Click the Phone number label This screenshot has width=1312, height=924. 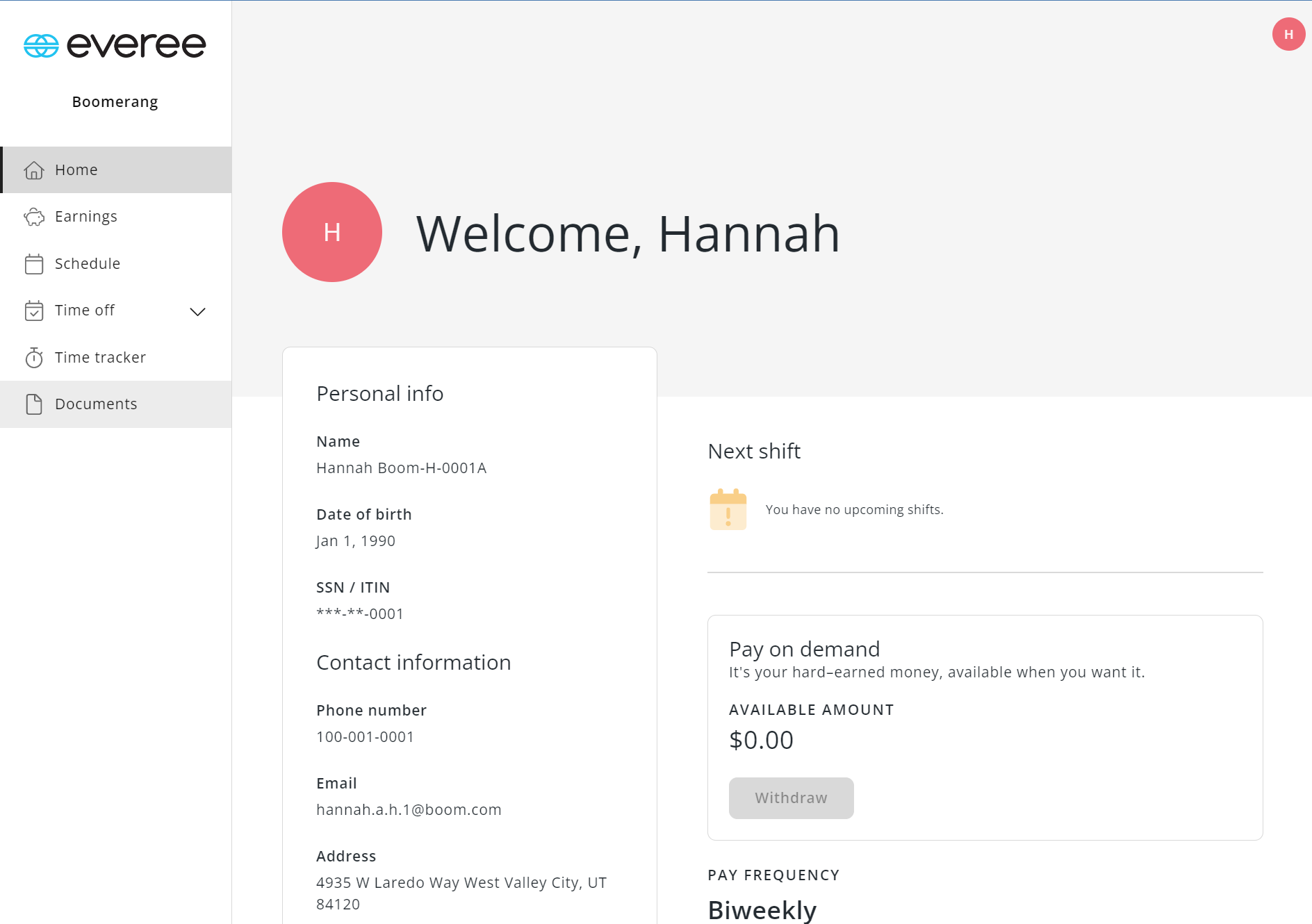click(x=372, y=711)
